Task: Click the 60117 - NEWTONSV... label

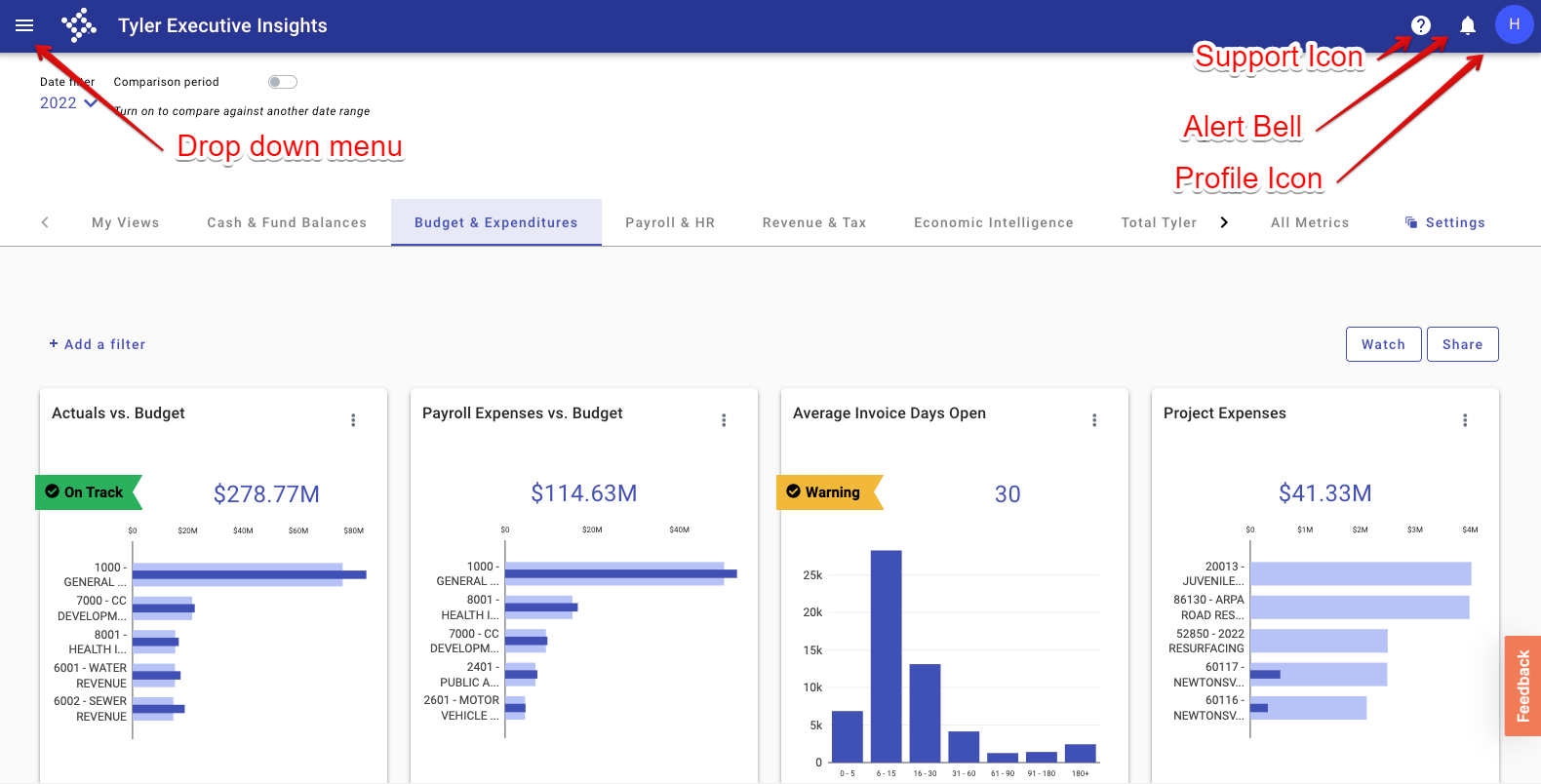Action: point(1208,675)
